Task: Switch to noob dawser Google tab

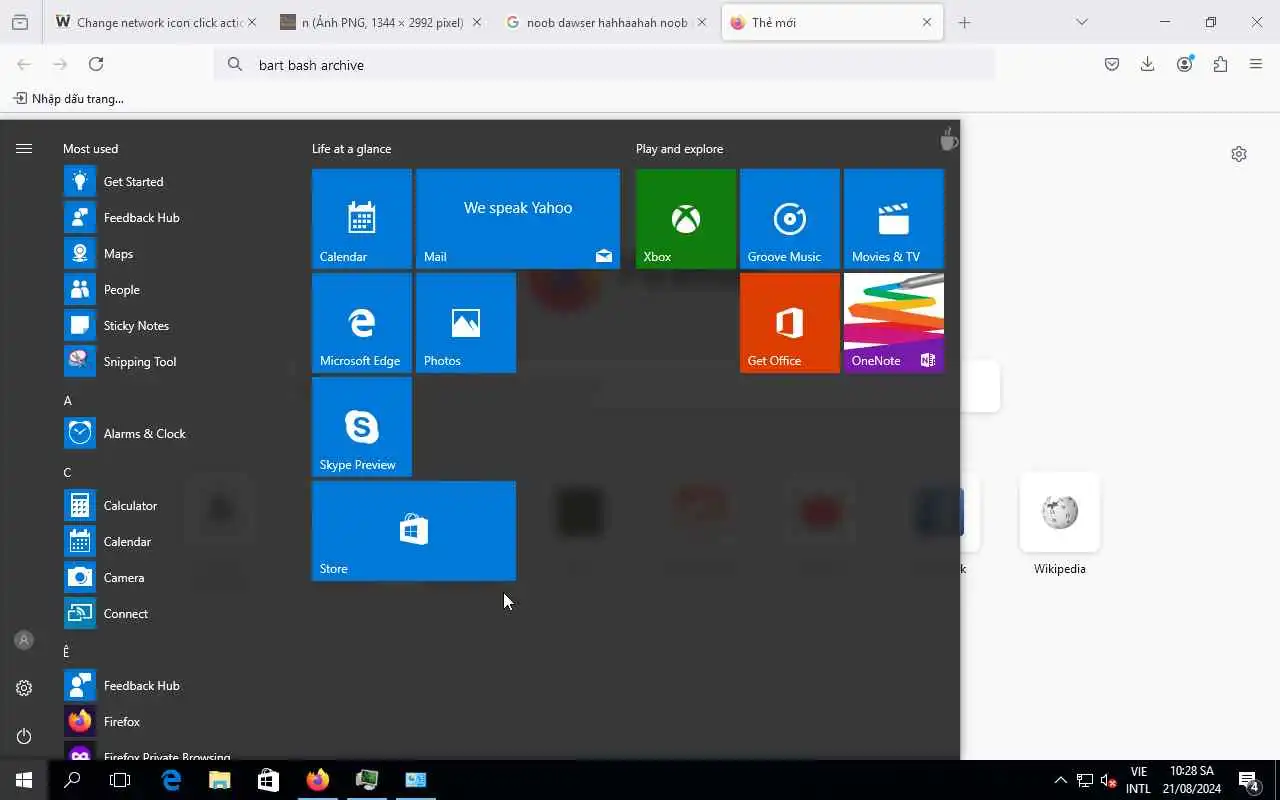Action: pos(607,22)
